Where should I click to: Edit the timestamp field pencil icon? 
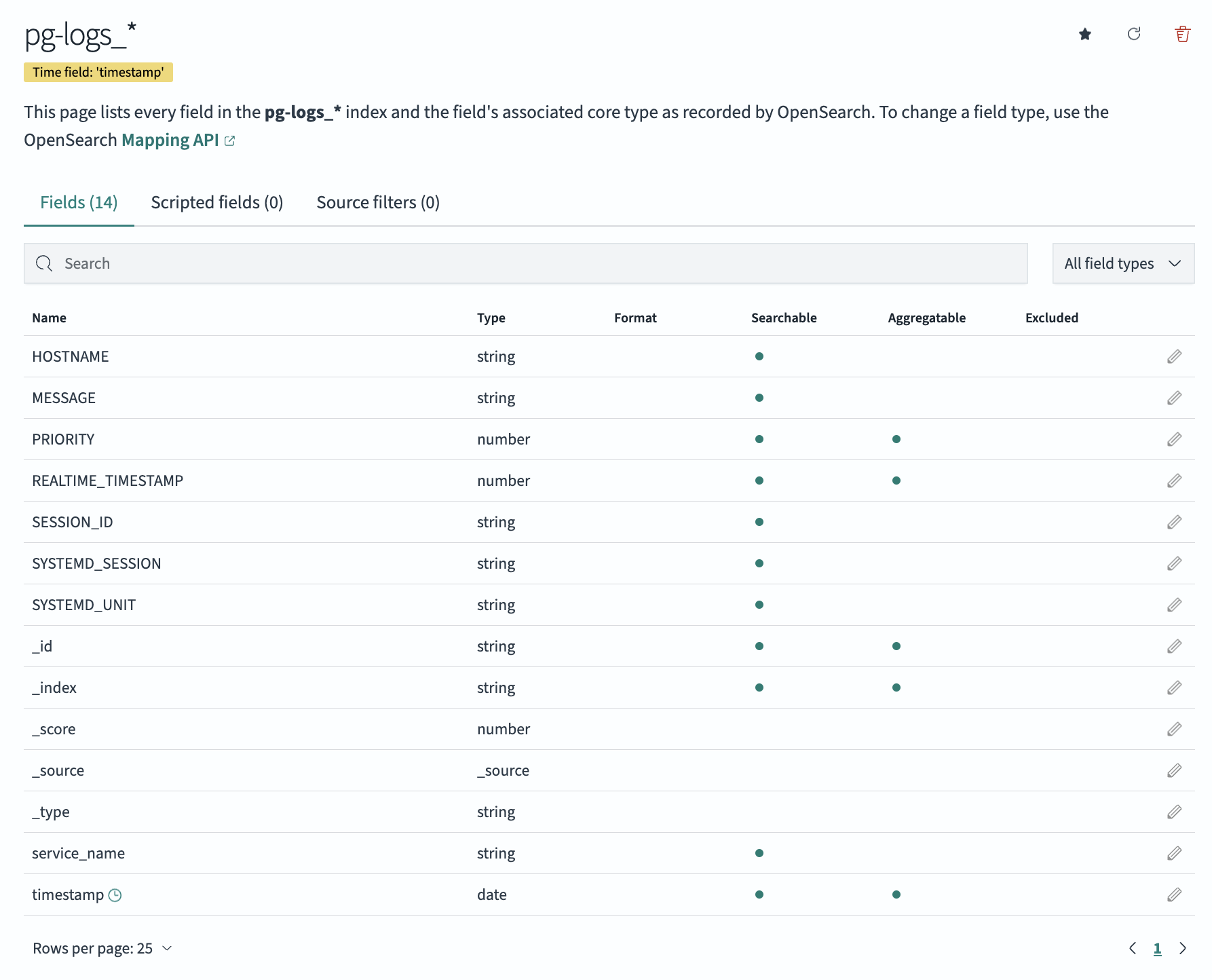click(1175, 894)
